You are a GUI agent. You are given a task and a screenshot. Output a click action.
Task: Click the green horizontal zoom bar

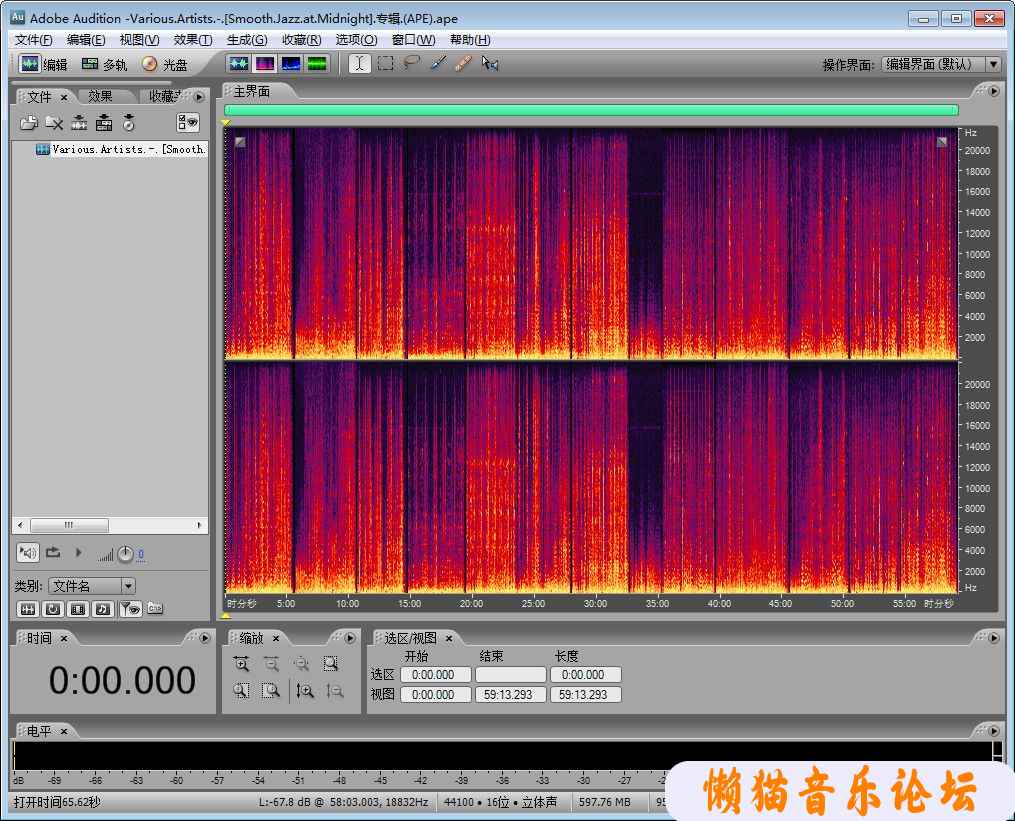pos(591,110)
